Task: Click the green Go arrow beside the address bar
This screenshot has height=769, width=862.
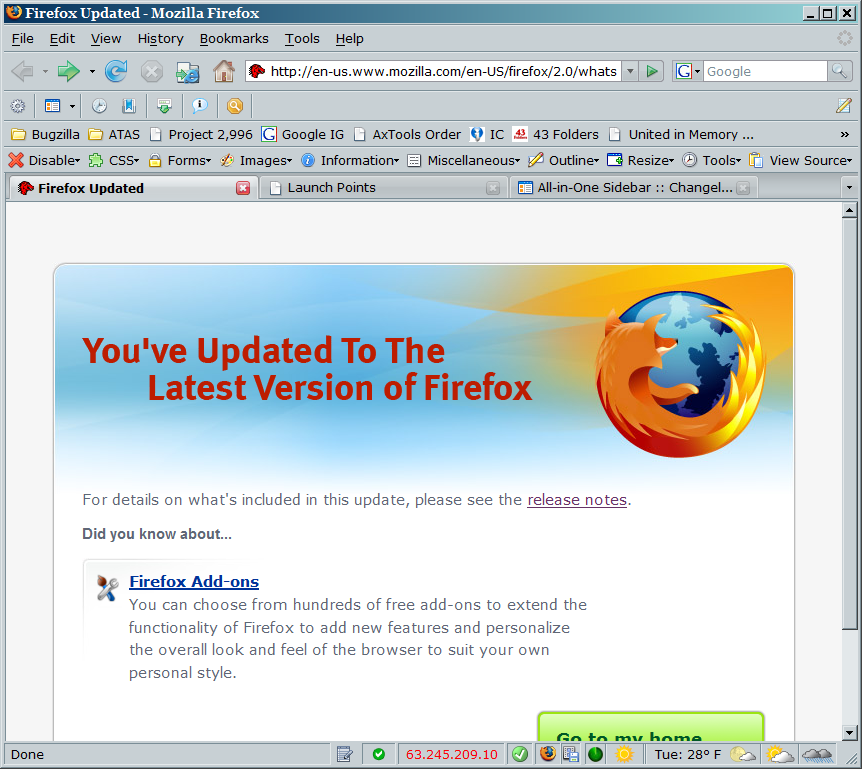Action: click(x=652, y=71)
